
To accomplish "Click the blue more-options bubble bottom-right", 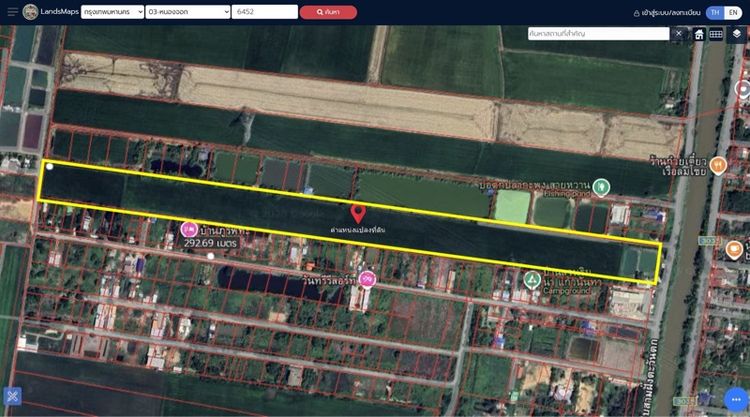I will tap(735, 396).
